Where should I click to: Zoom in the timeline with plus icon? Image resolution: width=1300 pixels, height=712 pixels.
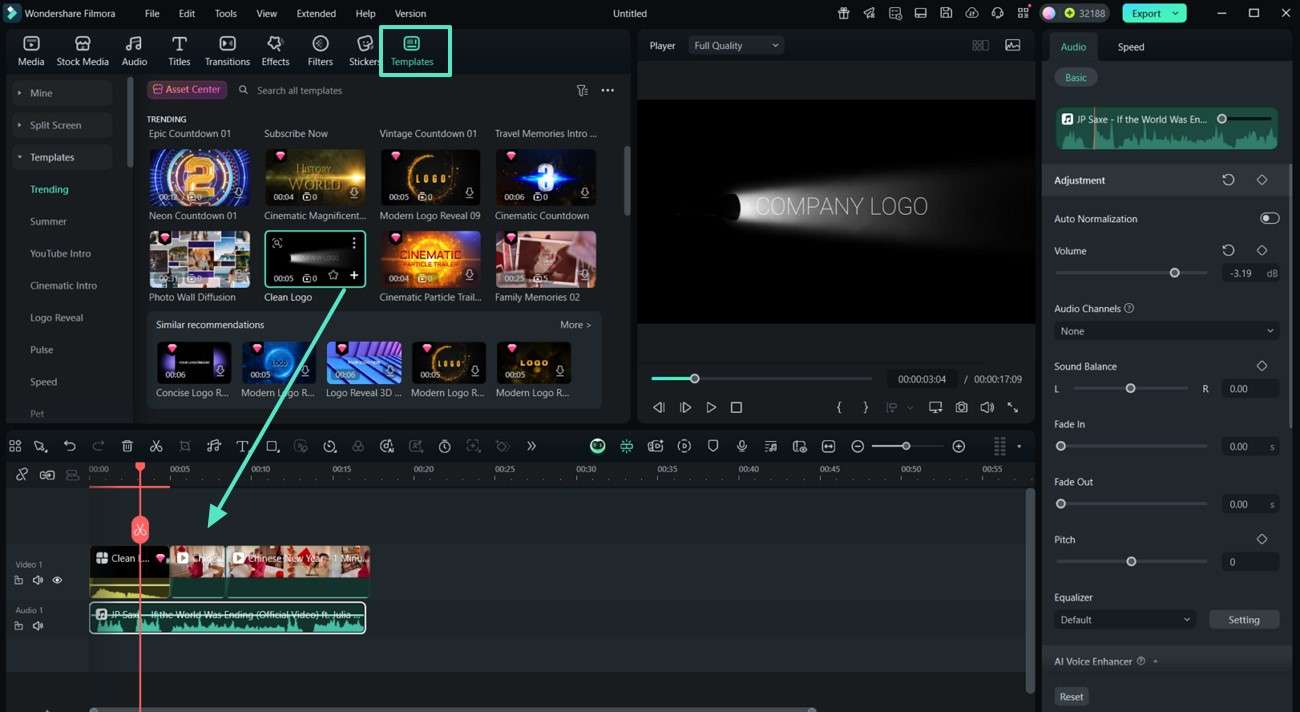click(x=958, y=446)
